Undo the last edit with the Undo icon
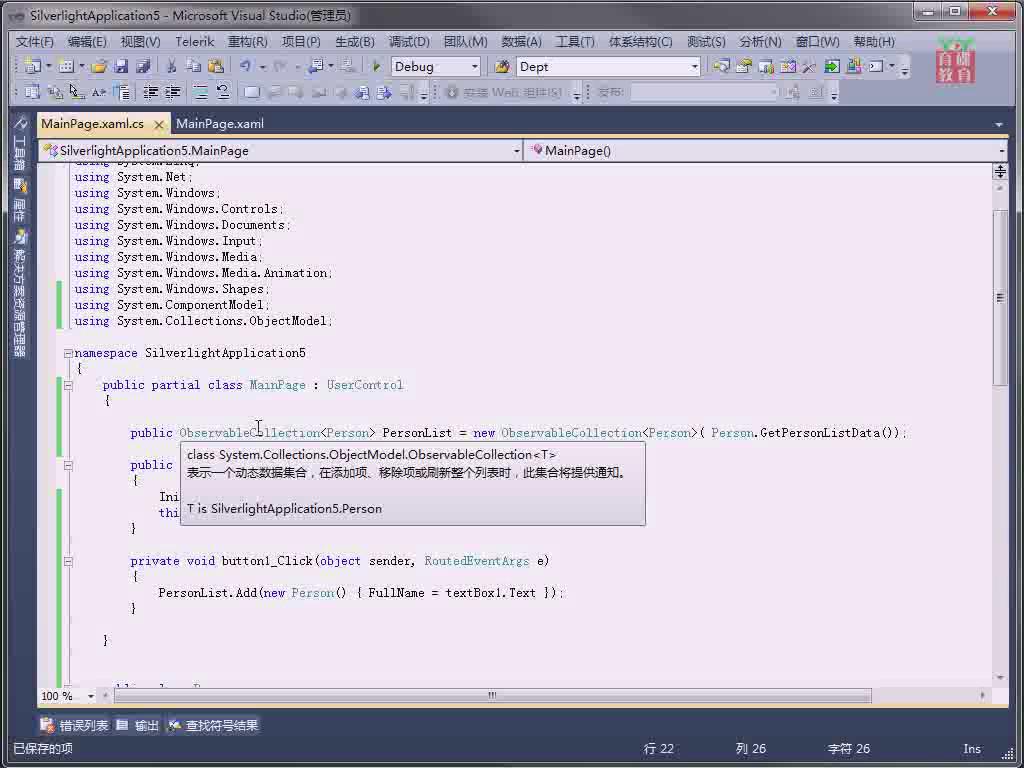 pyautogui.click(x=246, y=66)
